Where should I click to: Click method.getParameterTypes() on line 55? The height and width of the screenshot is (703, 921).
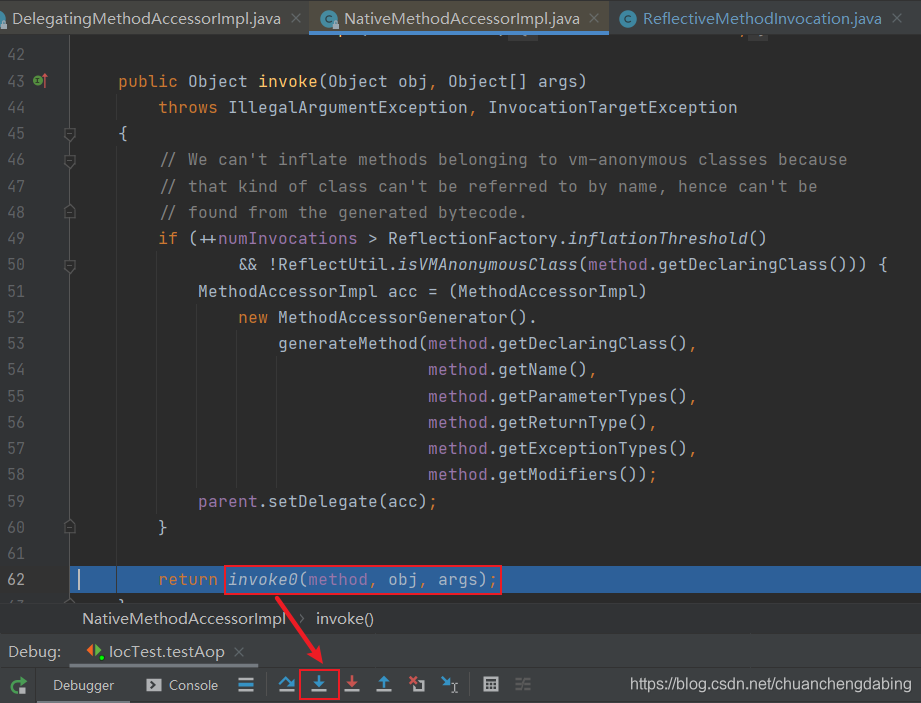click(557, 397)
